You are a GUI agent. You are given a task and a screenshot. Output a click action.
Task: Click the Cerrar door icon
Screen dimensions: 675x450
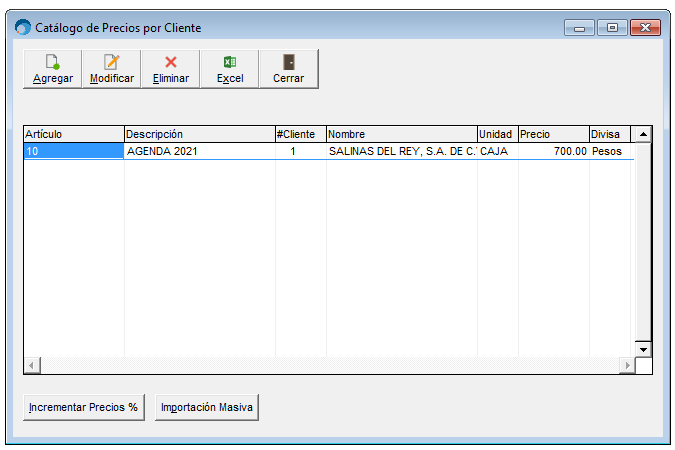(289, 62)
